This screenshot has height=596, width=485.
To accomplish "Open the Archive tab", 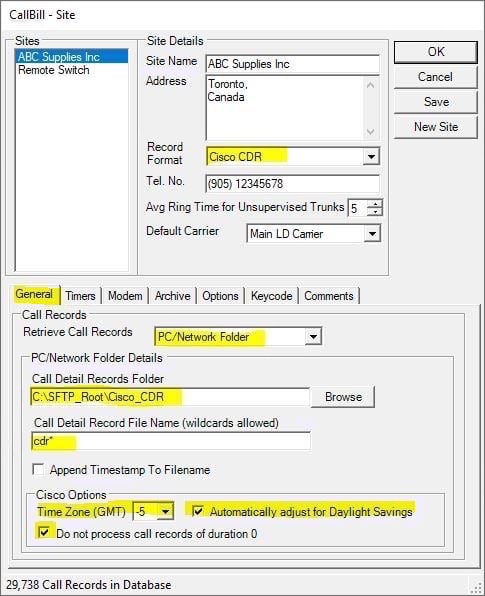I will [x=173, y=296].
